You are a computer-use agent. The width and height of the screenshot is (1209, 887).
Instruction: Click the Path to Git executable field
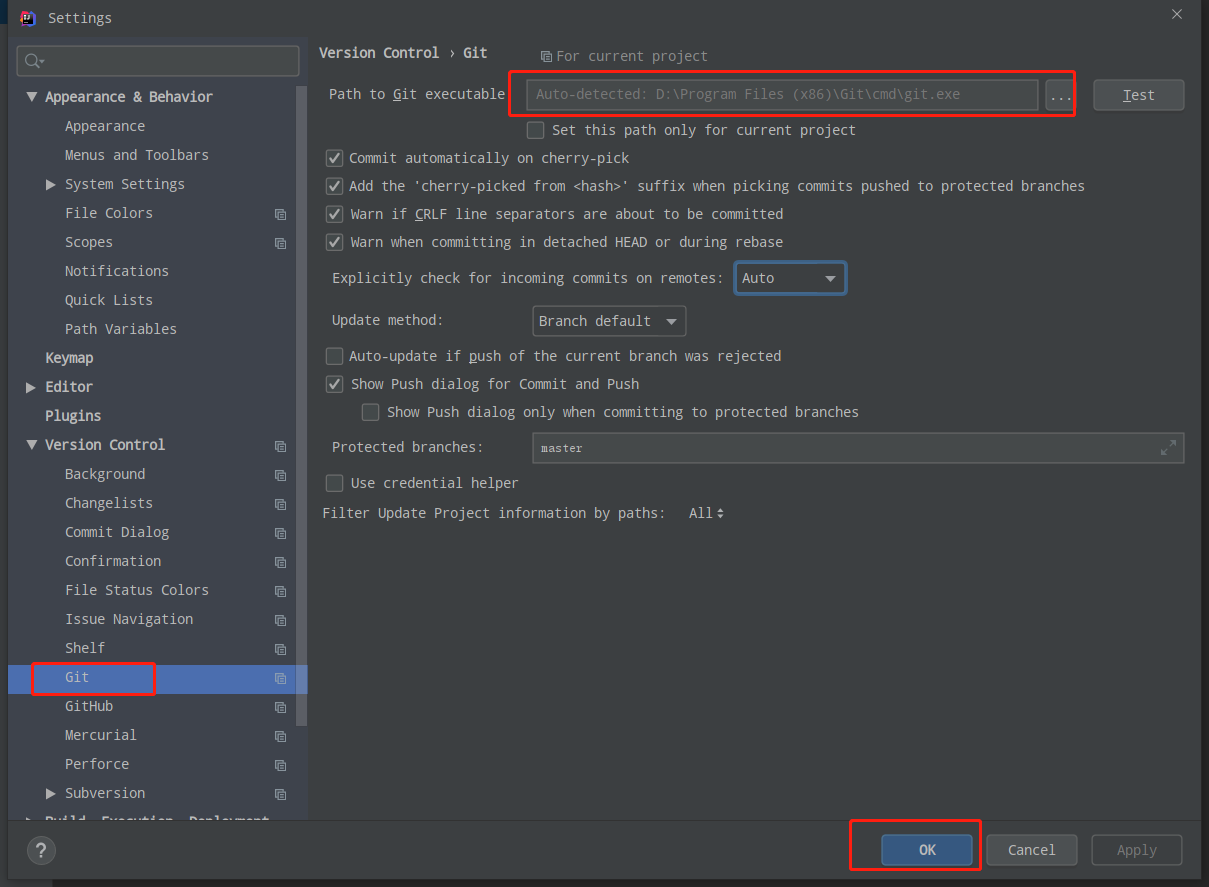pos(782,95)
